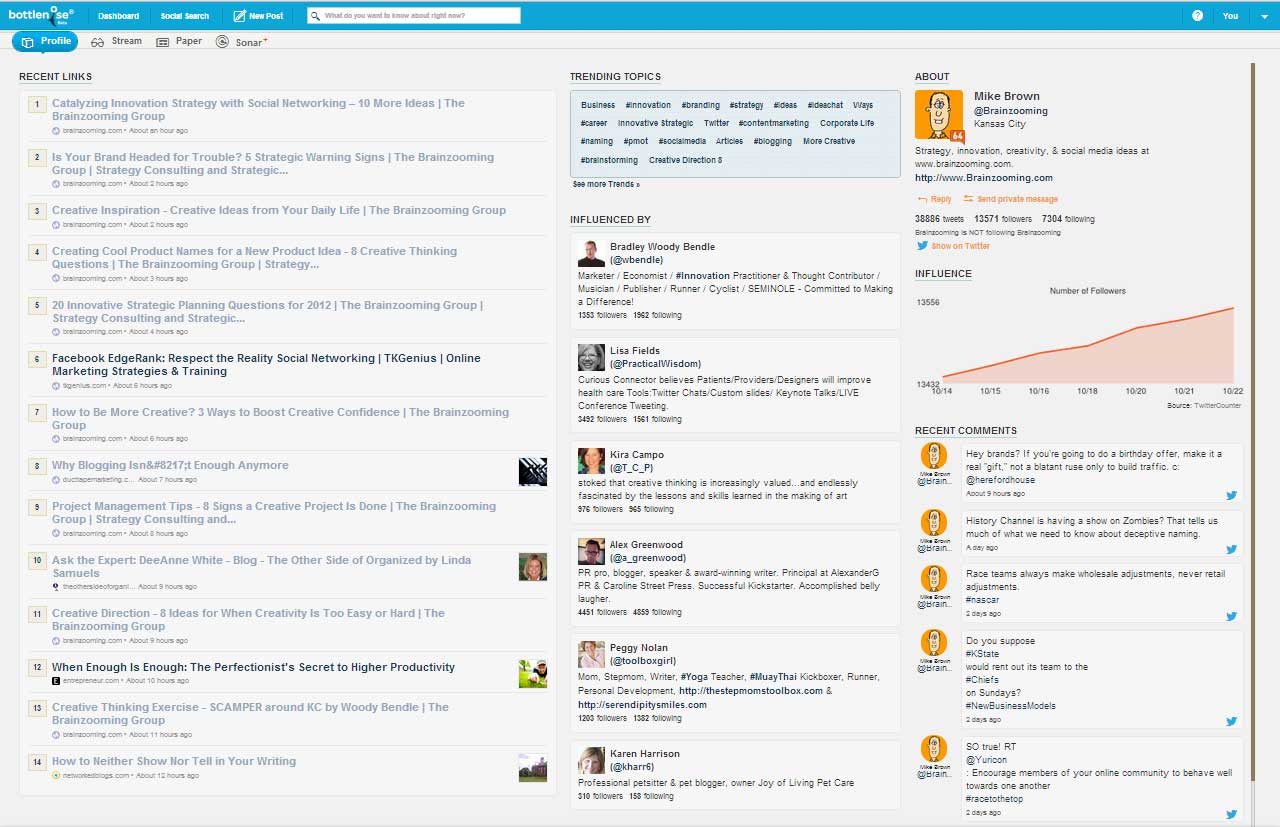Open link "Catalyzing Innovation Strategy with Social Networking"

tap(258, 110)
